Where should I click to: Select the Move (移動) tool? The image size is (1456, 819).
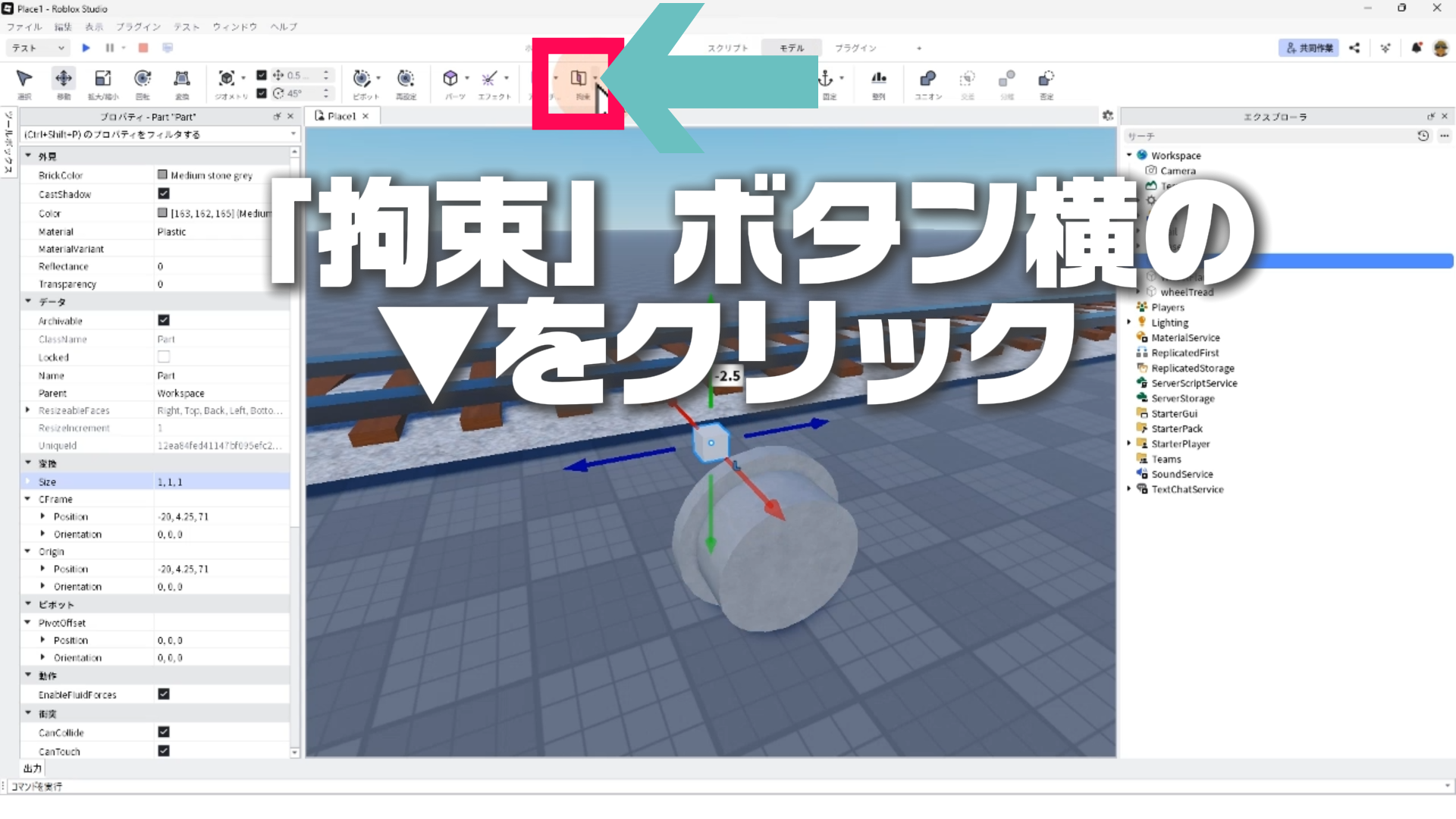point(64,79)
